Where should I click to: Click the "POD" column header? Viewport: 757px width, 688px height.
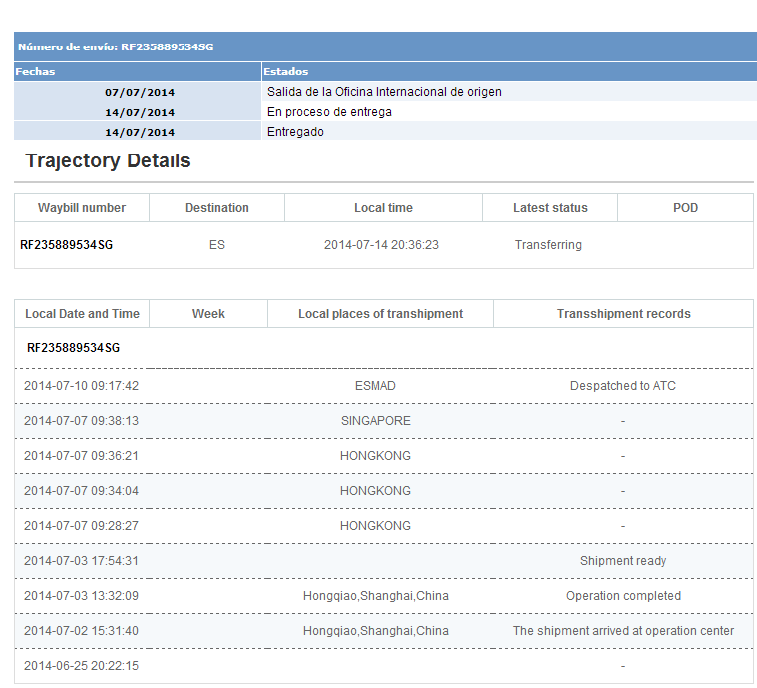(685, 208)
